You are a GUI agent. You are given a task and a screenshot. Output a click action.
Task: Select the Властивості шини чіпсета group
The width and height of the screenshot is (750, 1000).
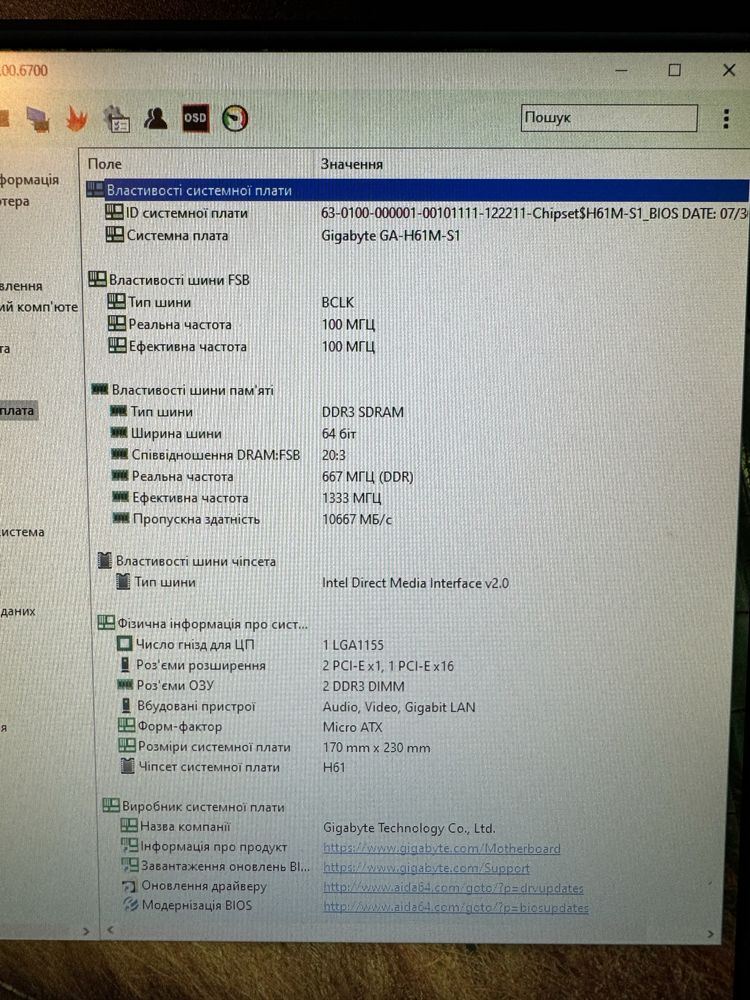(x=187, y=561)
